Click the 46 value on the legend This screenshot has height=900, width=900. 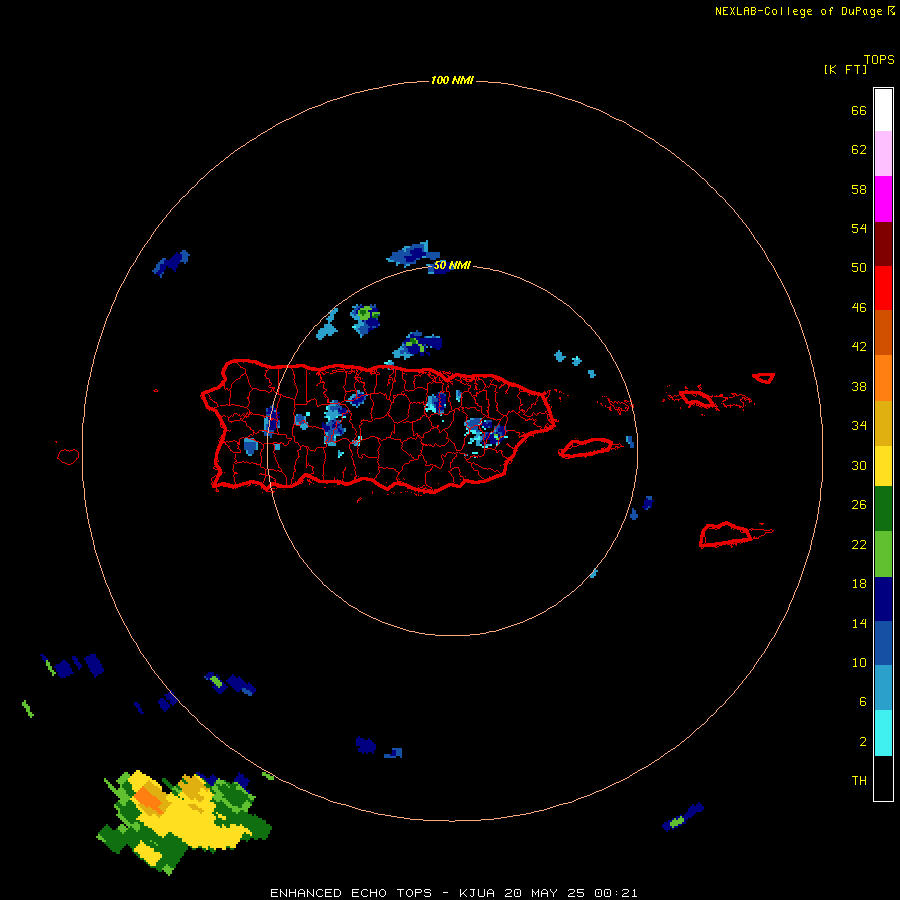coord(859,308)
